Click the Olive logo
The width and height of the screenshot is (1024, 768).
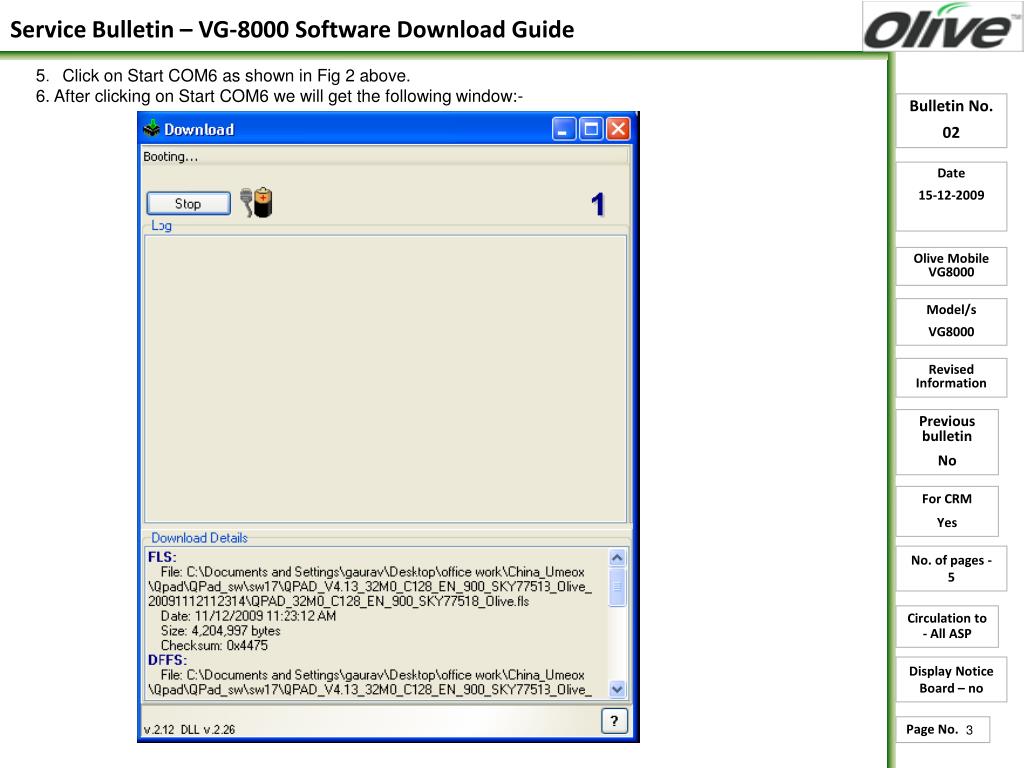coord(942,27)
